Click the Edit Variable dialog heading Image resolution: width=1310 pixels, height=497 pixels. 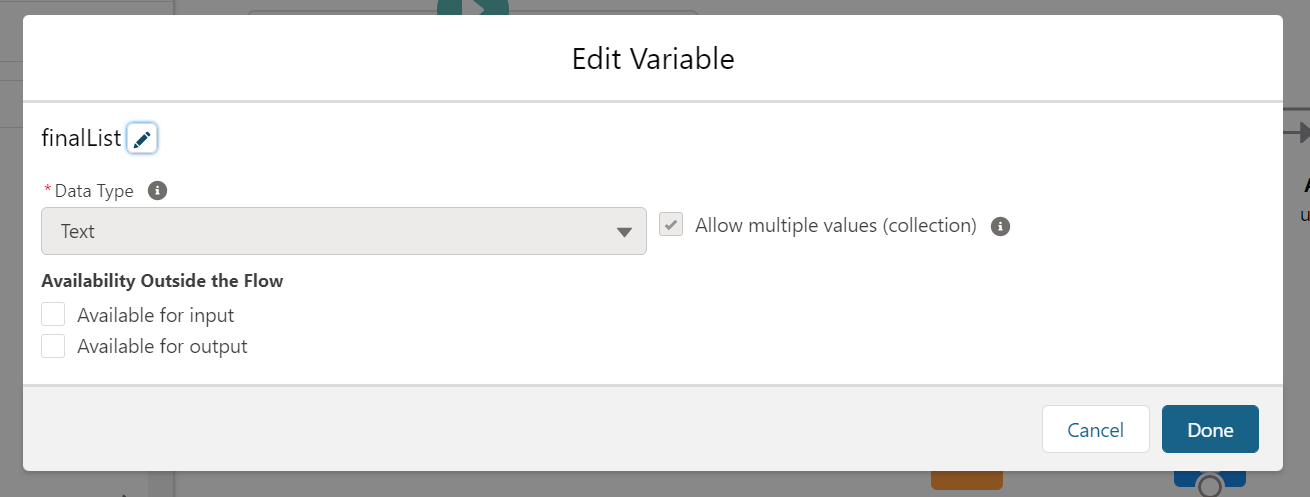tap(653, 58)
